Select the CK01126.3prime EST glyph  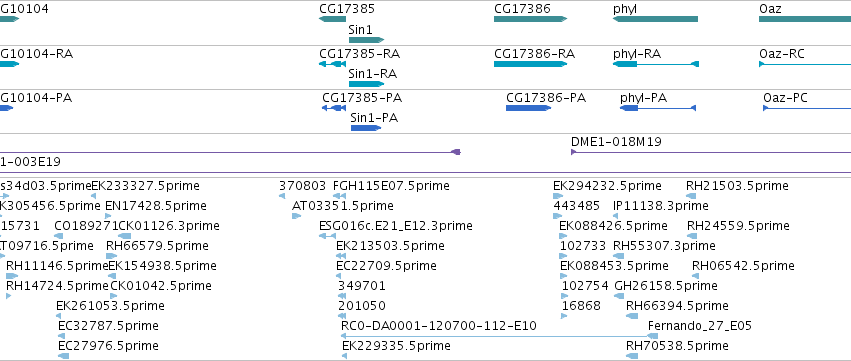point(124,236)
